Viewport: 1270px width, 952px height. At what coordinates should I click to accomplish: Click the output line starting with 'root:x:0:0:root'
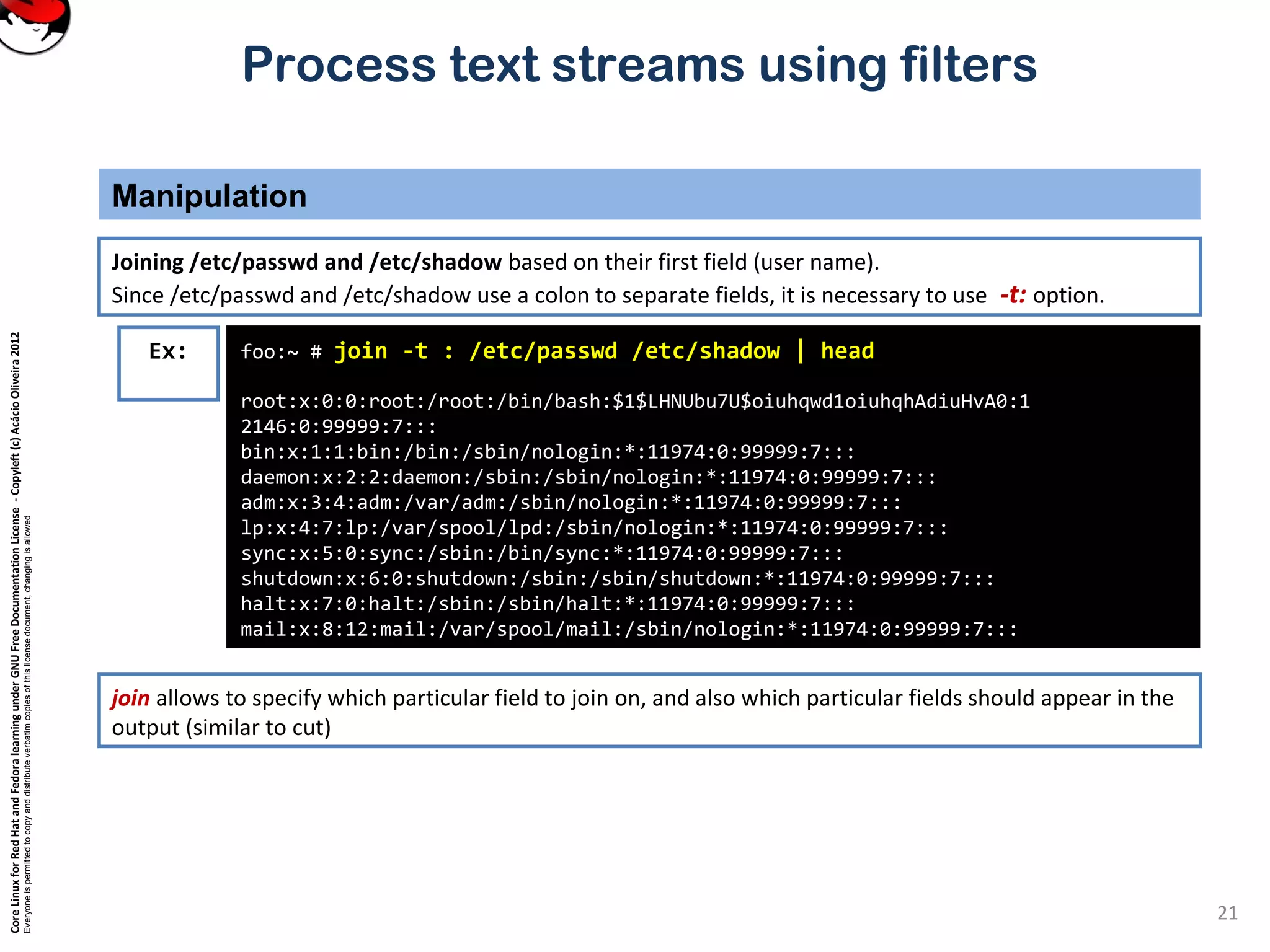pos(635,402)
